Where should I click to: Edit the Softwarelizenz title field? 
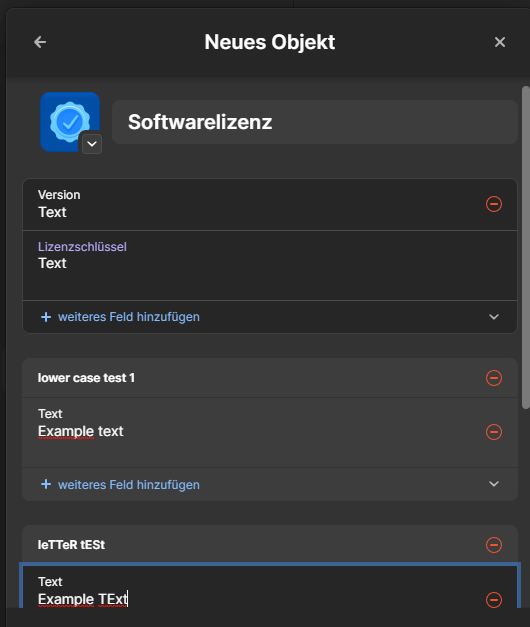click(314, 122)
